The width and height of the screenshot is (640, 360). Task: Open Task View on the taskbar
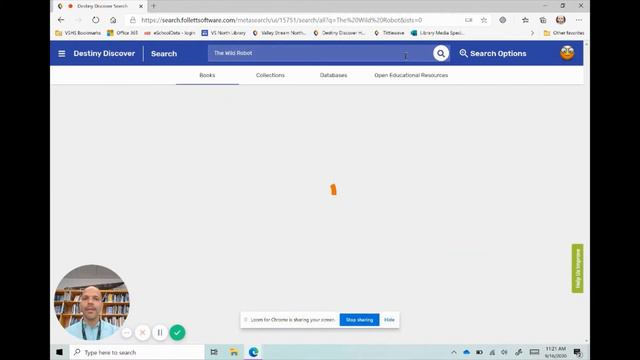click(x=214, y=352)
